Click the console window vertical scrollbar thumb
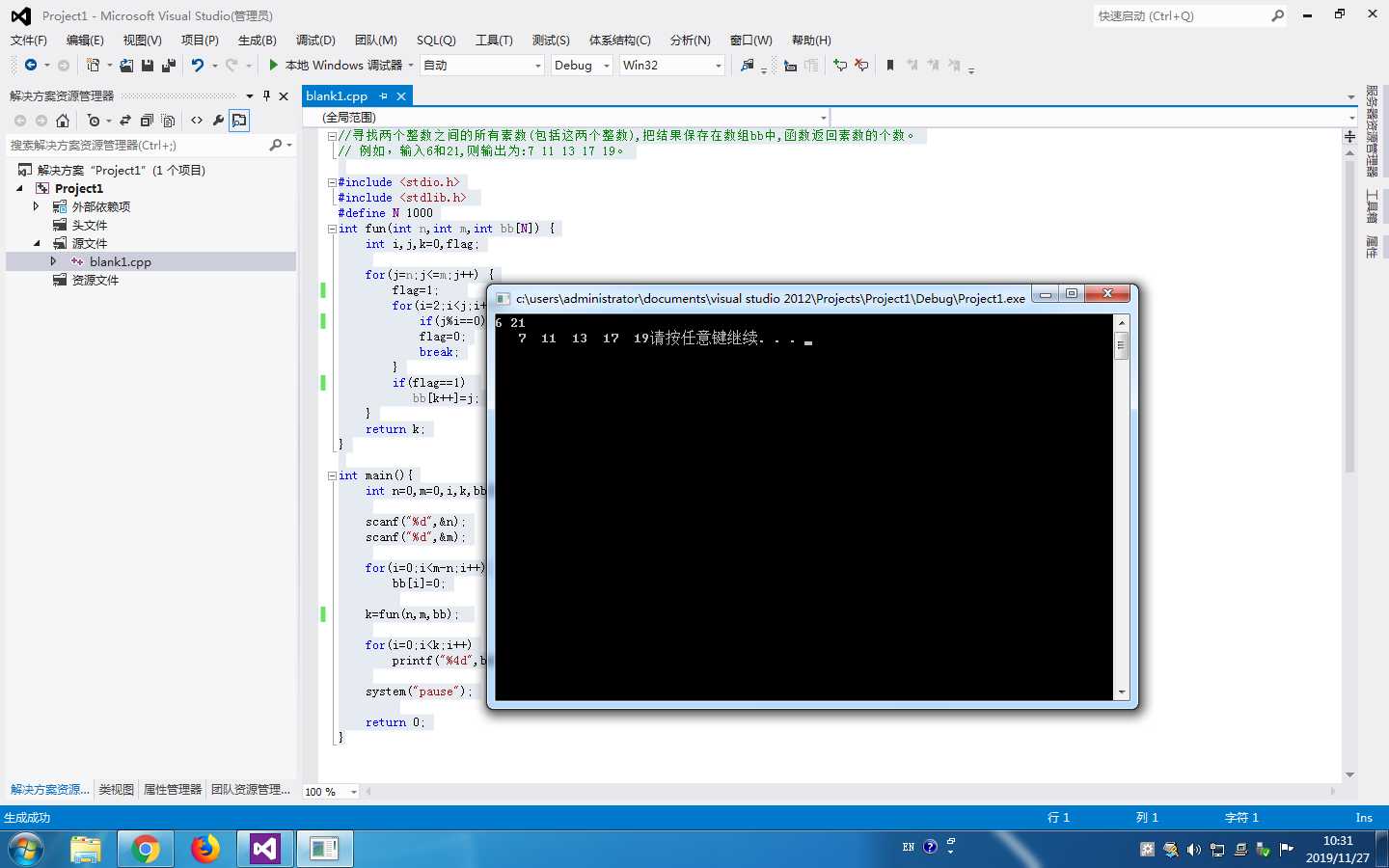The image size is (1389, 868). click(x=1121, y=346)
